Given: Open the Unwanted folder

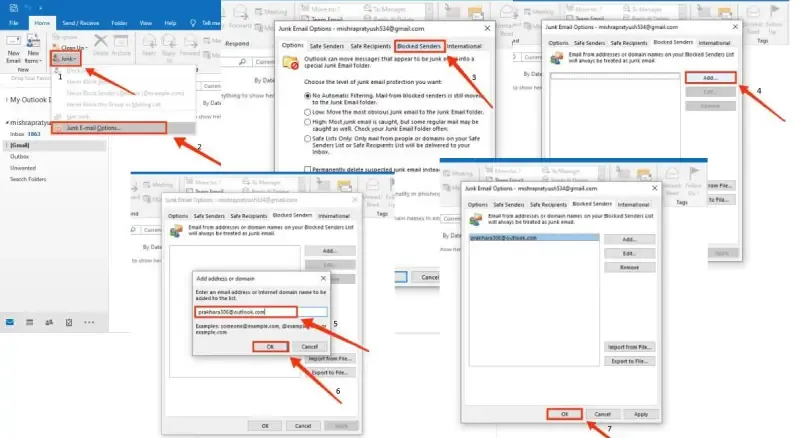Looking at the screenshot, I should tap(23, 168).
